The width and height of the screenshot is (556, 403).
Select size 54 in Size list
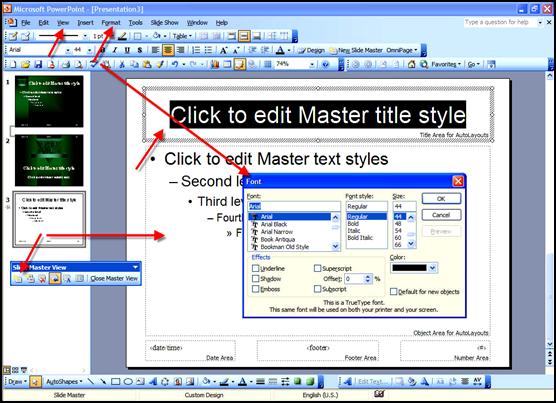pos(398,230)
